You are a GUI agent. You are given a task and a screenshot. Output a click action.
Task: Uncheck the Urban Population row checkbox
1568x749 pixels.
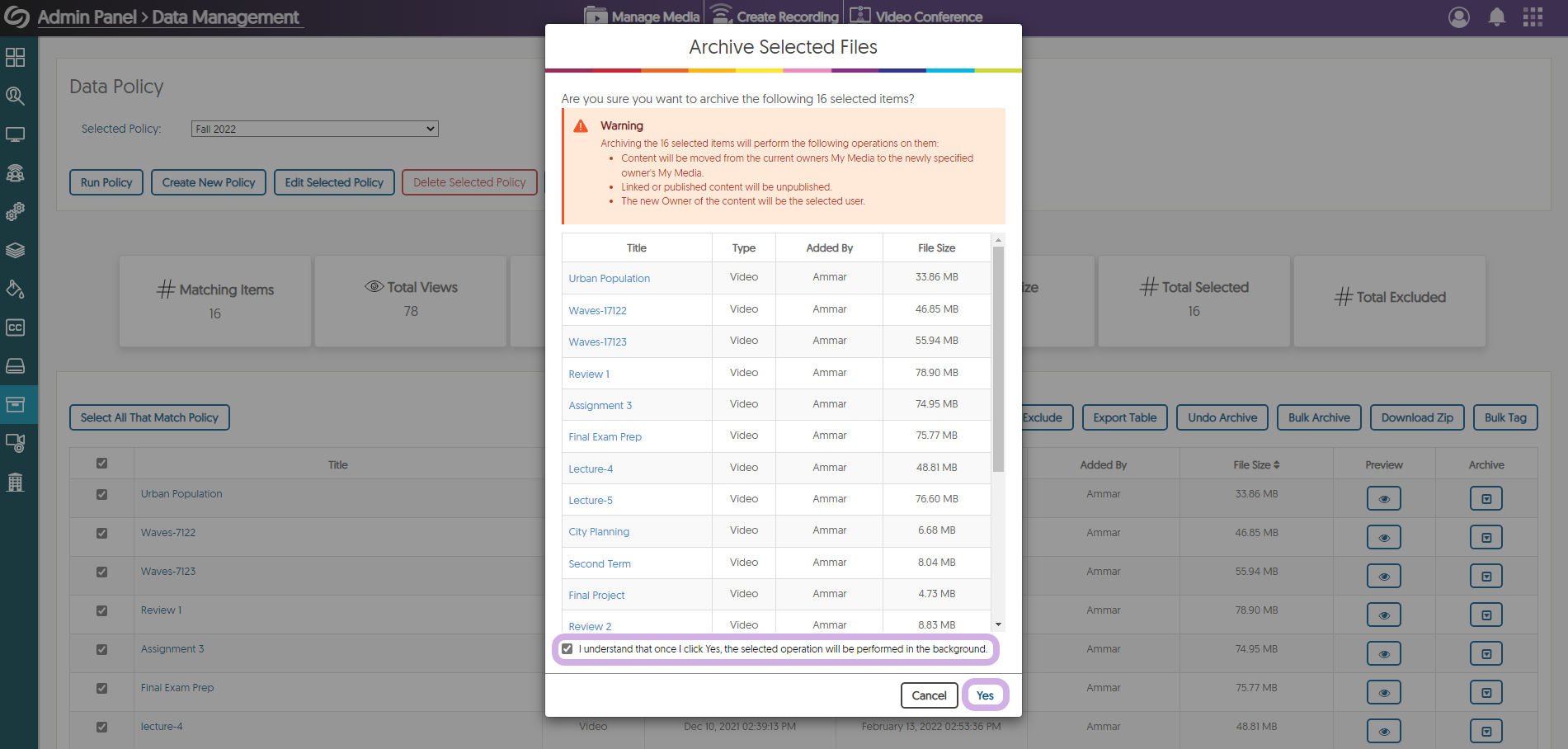pyautogui.click(x=102, y=495)
